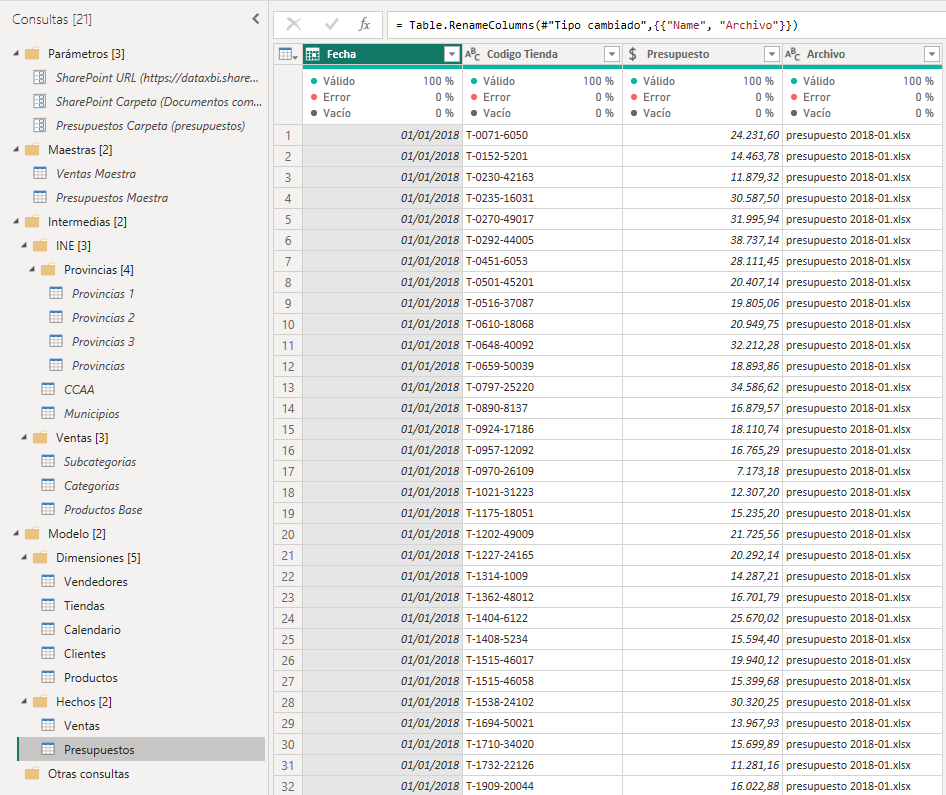
Task: Click the Presupuesto column quality bar
Action: tap(702, 67)
